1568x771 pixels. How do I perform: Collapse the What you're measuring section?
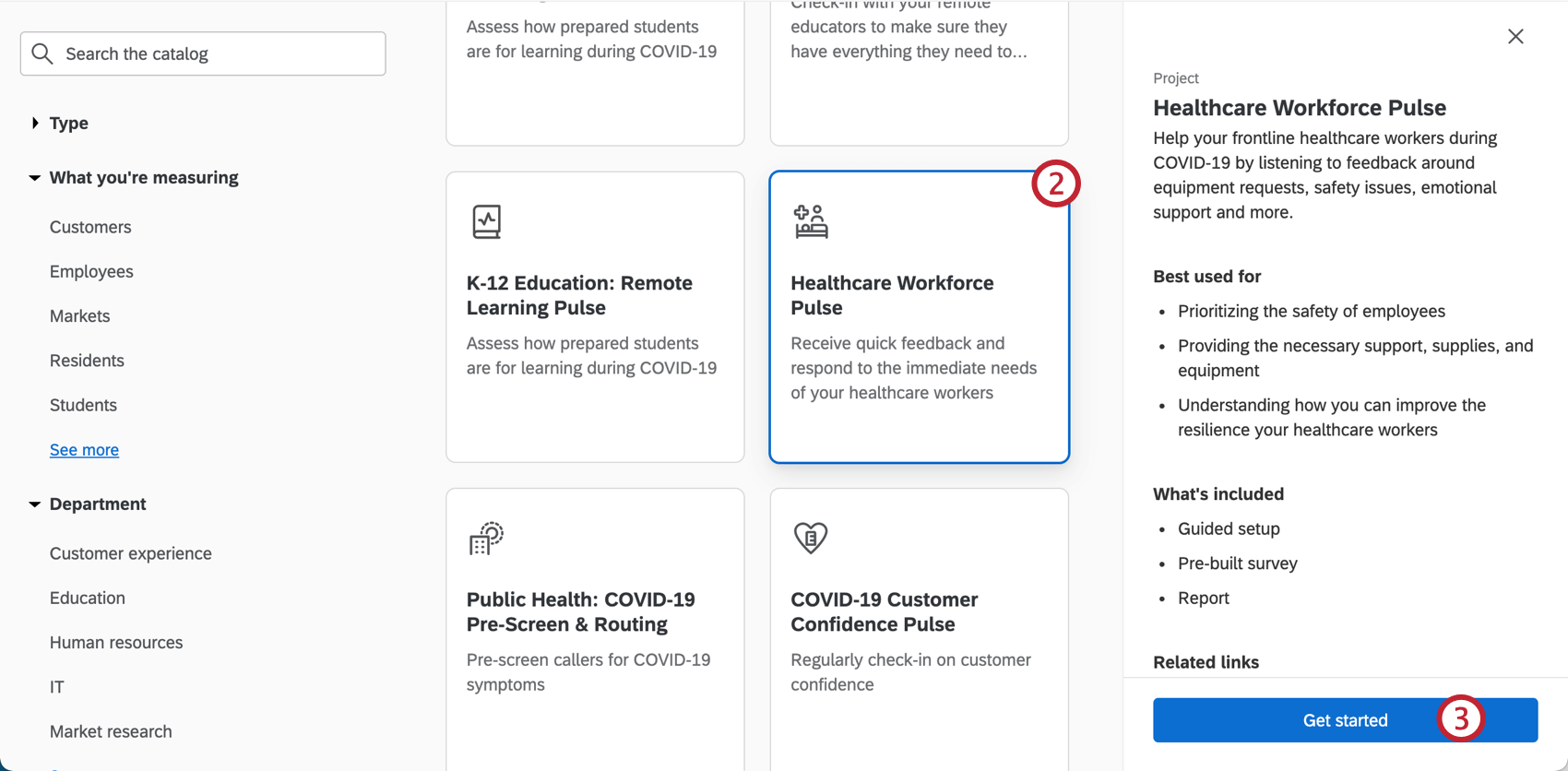coord(35,178)
